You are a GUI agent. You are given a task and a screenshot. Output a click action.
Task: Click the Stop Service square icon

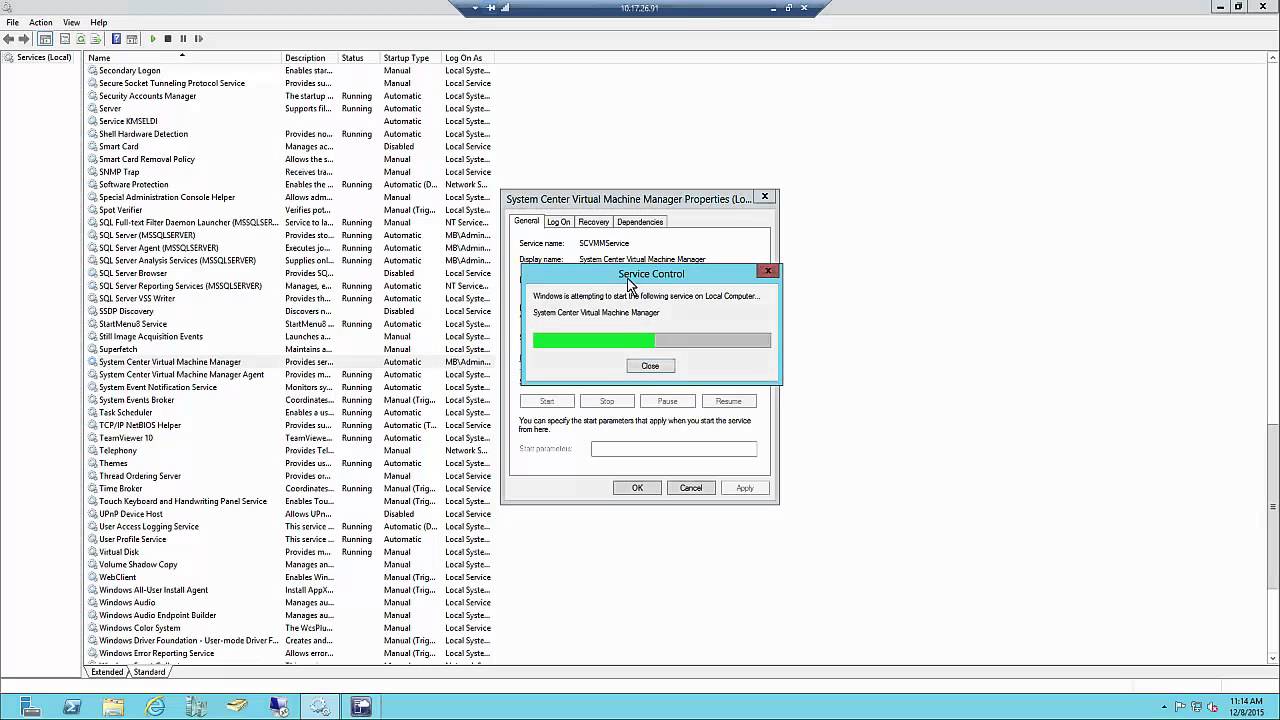[168, 39]
